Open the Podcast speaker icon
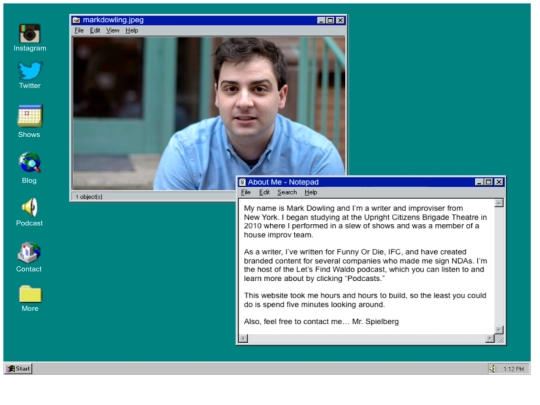540x405 pixels. 30,207
